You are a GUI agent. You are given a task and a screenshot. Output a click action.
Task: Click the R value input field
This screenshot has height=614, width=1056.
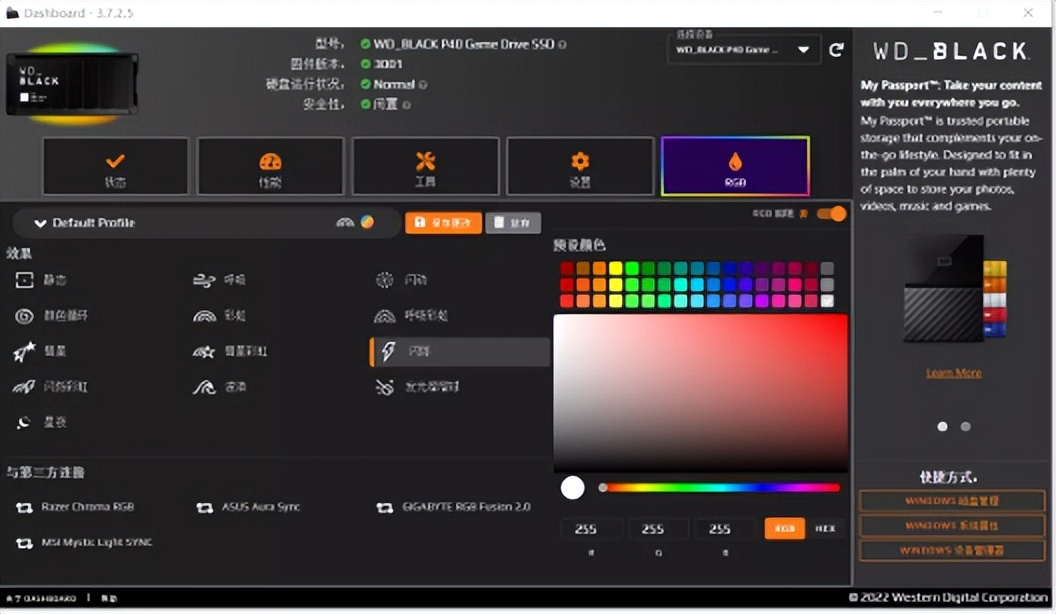[x=590, y=528]
